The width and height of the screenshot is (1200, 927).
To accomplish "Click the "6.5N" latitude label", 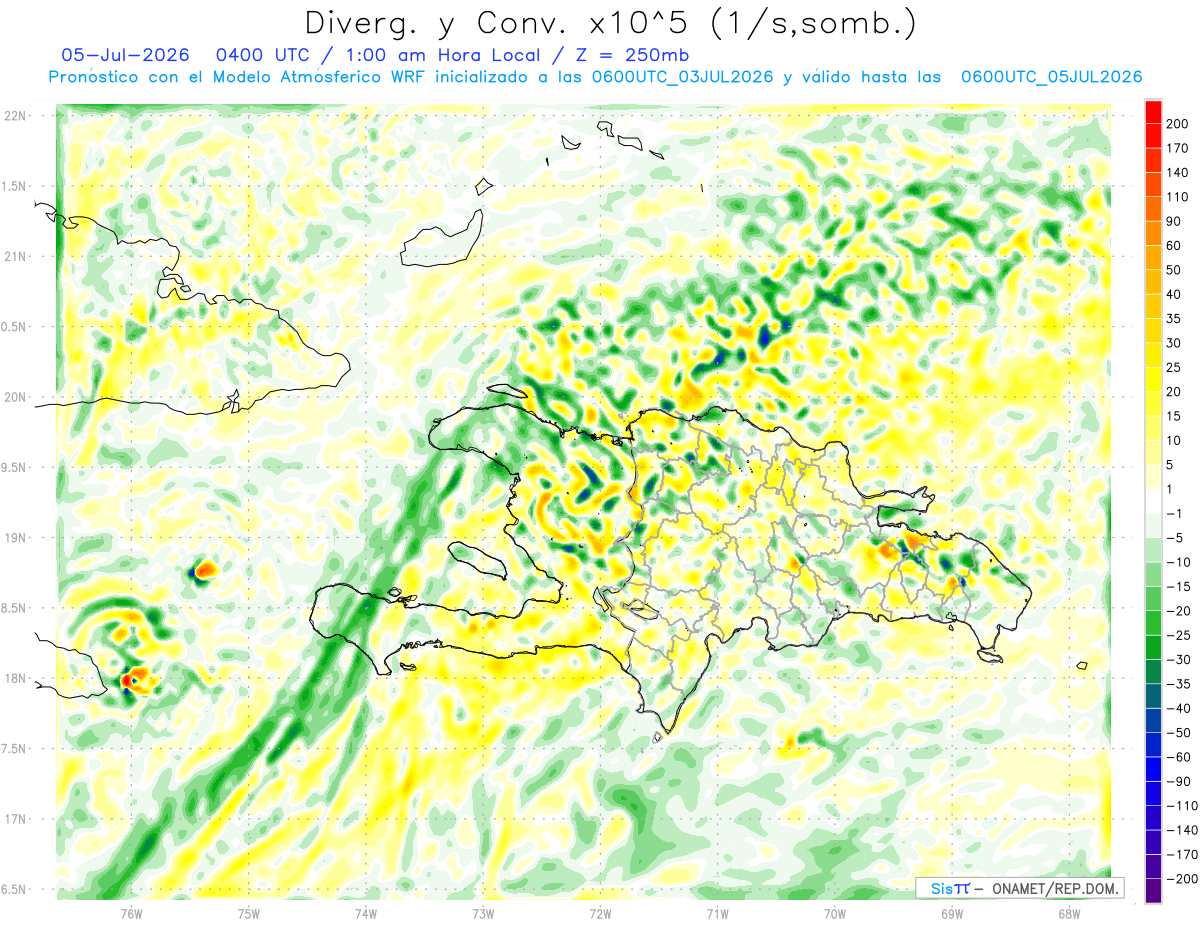I will click(15, 889).
